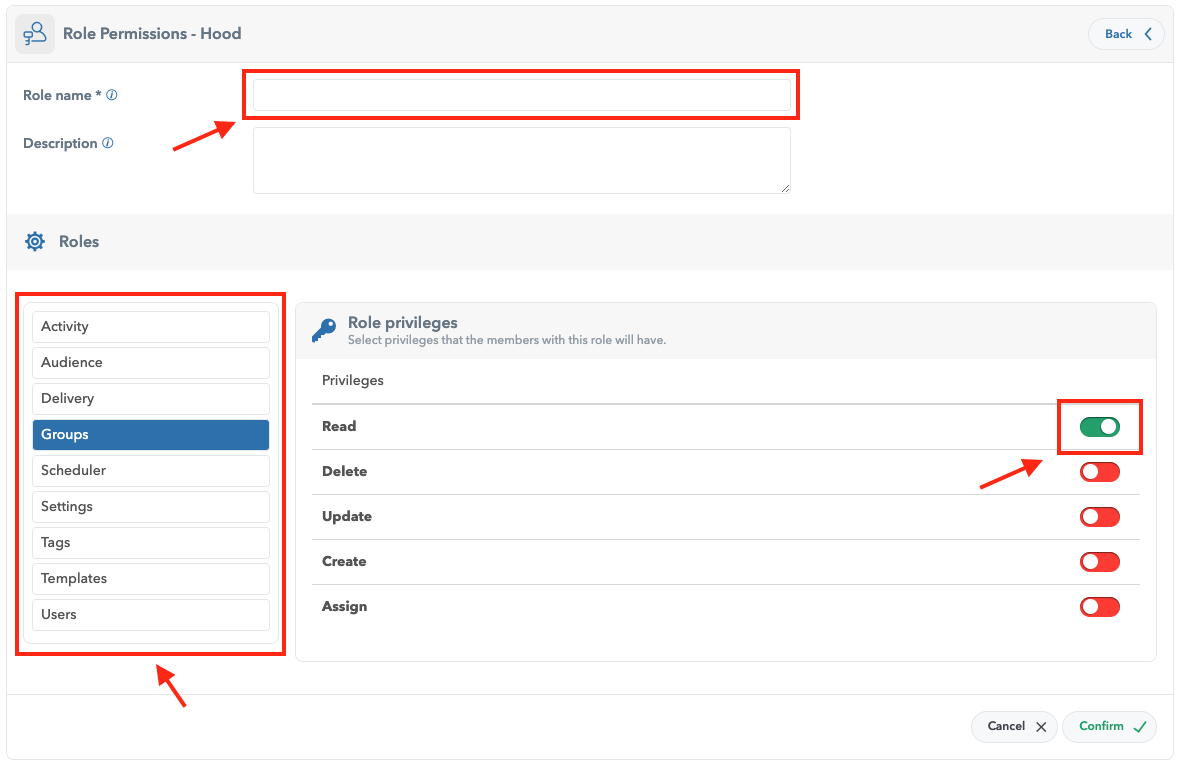
Task: Enable the Update privilege toggle
Action: [1099, 517]
